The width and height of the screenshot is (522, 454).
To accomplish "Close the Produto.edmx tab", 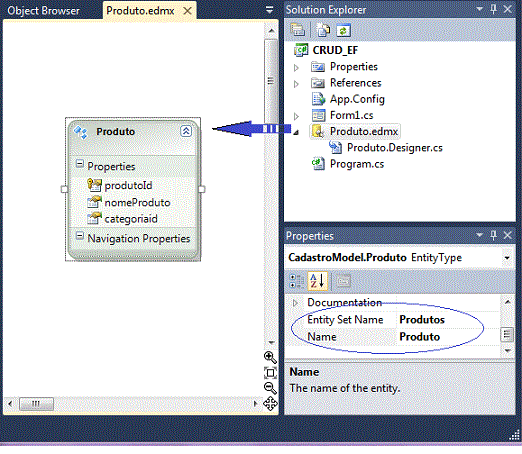I will (x=188, y=11).
